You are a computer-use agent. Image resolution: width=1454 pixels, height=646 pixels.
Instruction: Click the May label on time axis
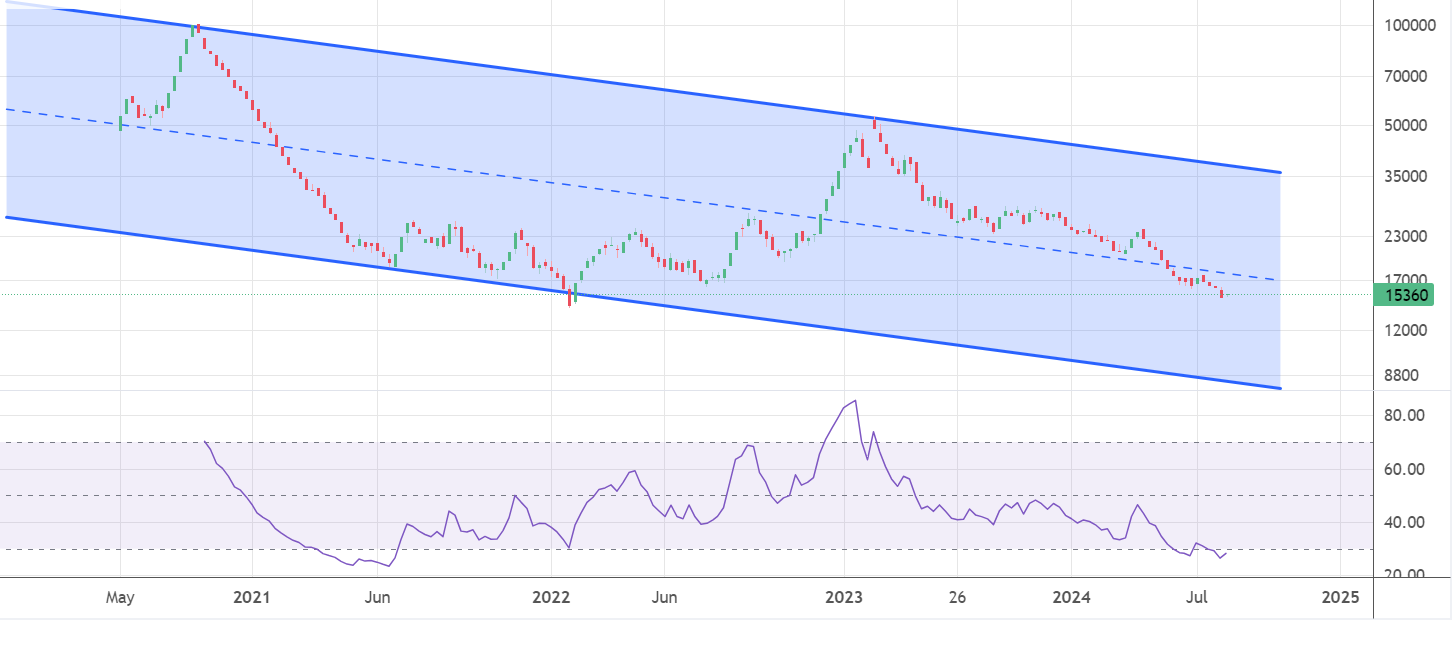point(120,598)
